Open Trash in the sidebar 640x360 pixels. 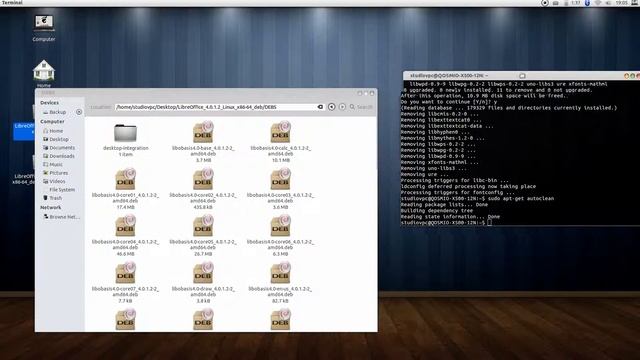point(53,198)
